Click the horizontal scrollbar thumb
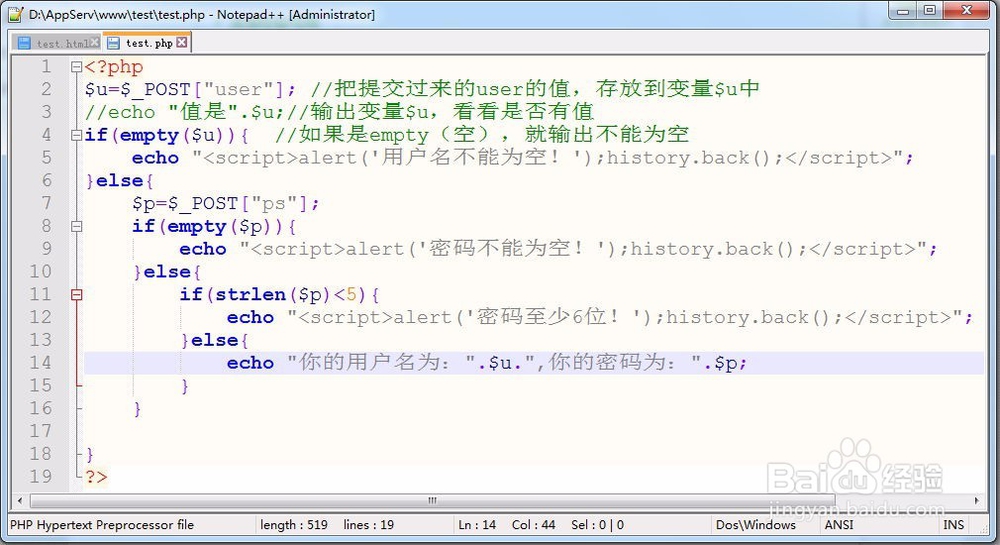This screenshot has width=1000, height=545. [x=432, y=500]
